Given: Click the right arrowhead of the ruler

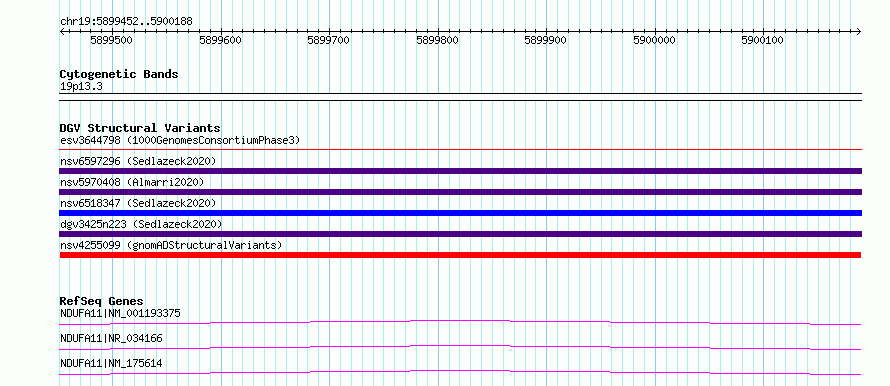Looking at the screenshot, I should coord(859,31).
